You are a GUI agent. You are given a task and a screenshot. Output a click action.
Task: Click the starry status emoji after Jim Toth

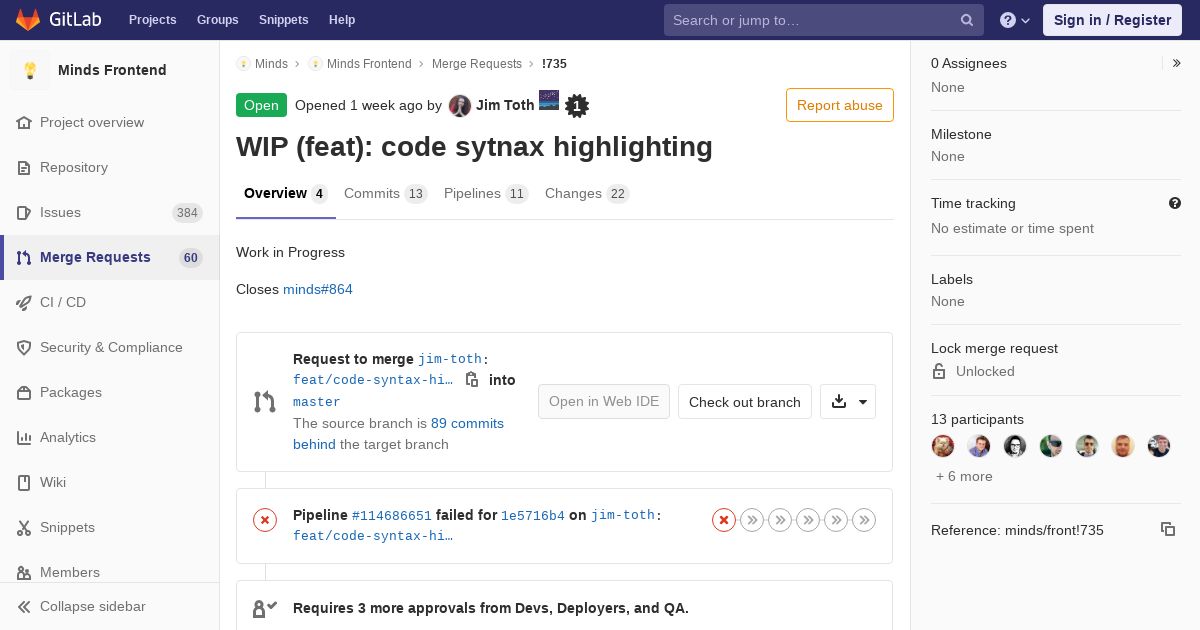[x=549, y=99]
